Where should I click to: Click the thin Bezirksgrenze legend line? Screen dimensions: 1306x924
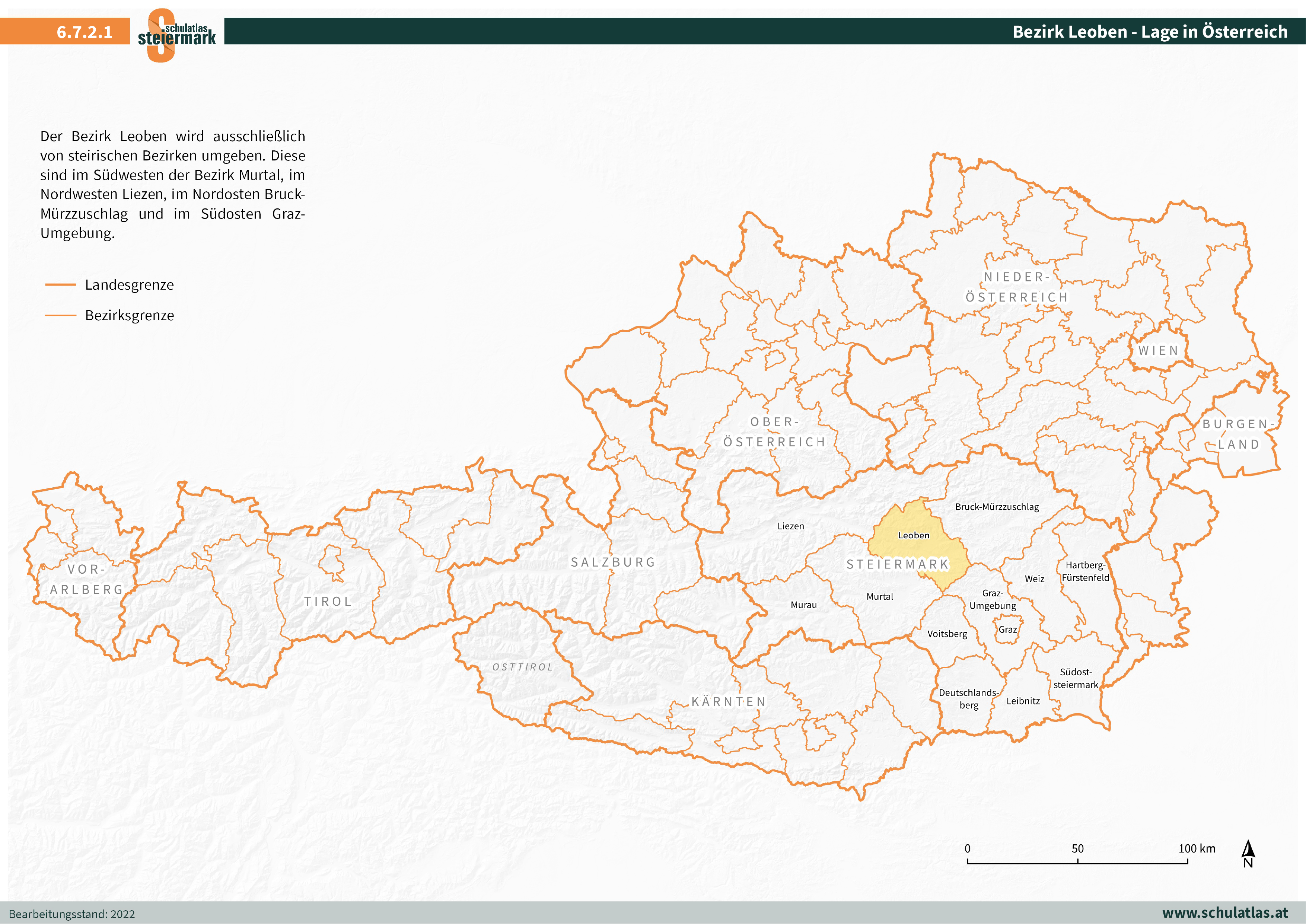point(60,315)
